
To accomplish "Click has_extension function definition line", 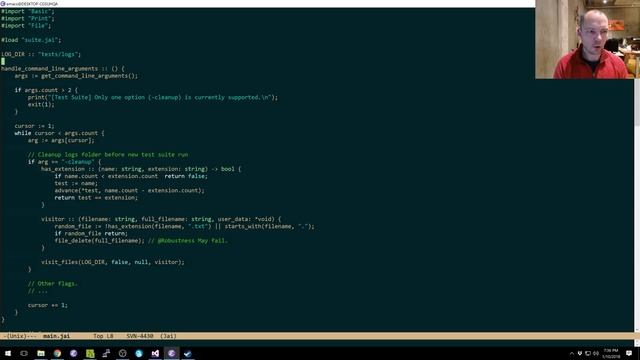I will [141, 169].
